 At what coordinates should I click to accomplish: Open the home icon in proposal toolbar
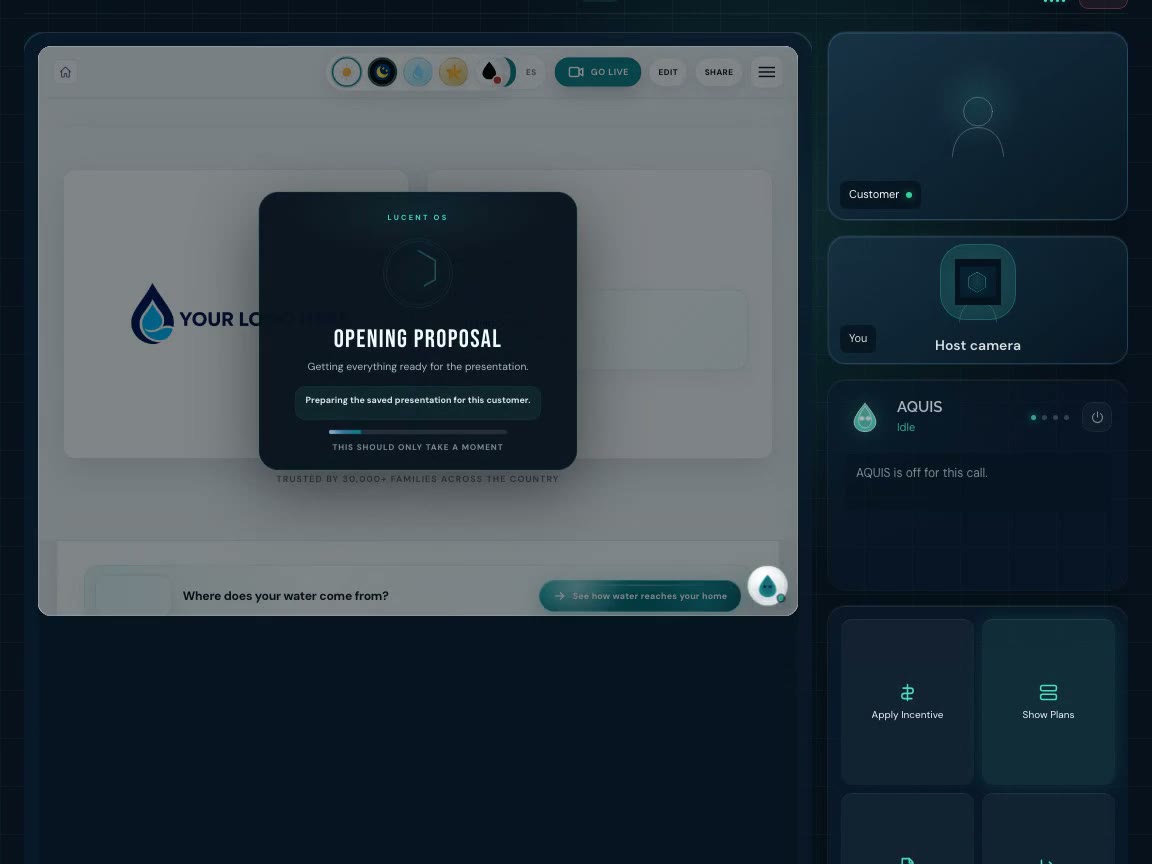tap(65, 72)
